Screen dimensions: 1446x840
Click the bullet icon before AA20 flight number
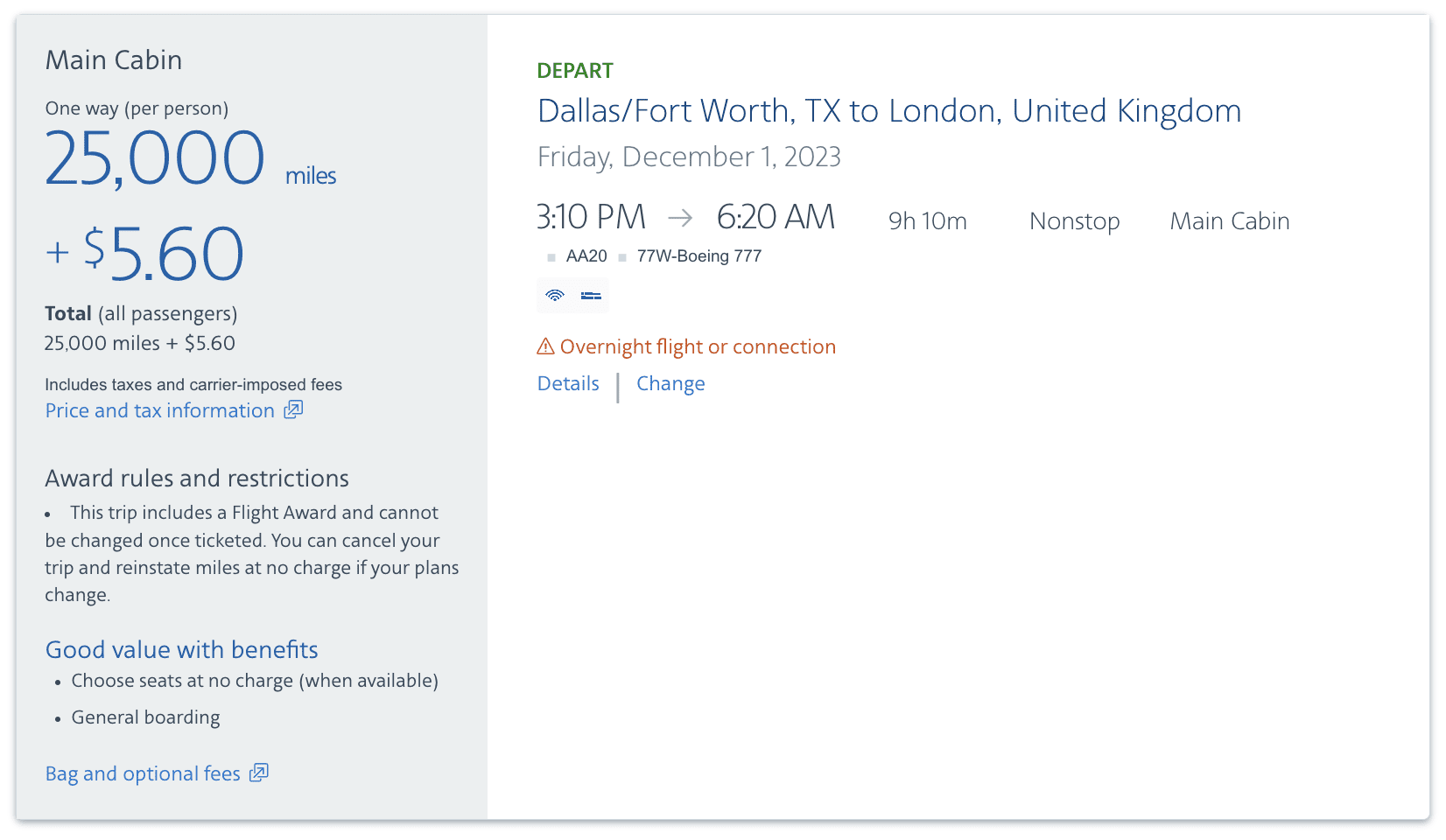click(551, 256)
